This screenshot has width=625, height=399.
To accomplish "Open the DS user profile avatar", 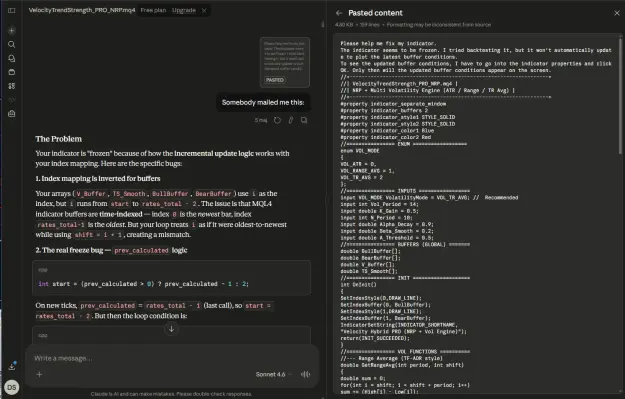I will [12, 387].
